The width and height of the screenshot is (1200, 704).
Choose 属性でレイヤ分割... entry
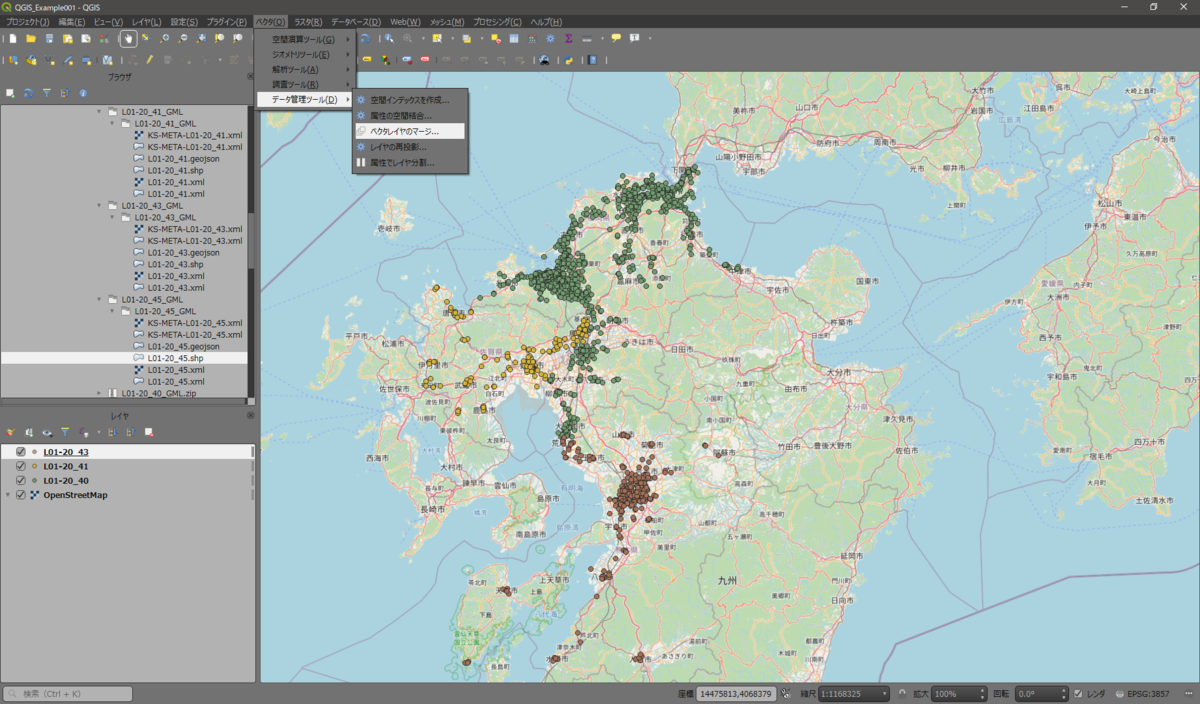pyautogui.click(x=410, y=162)
